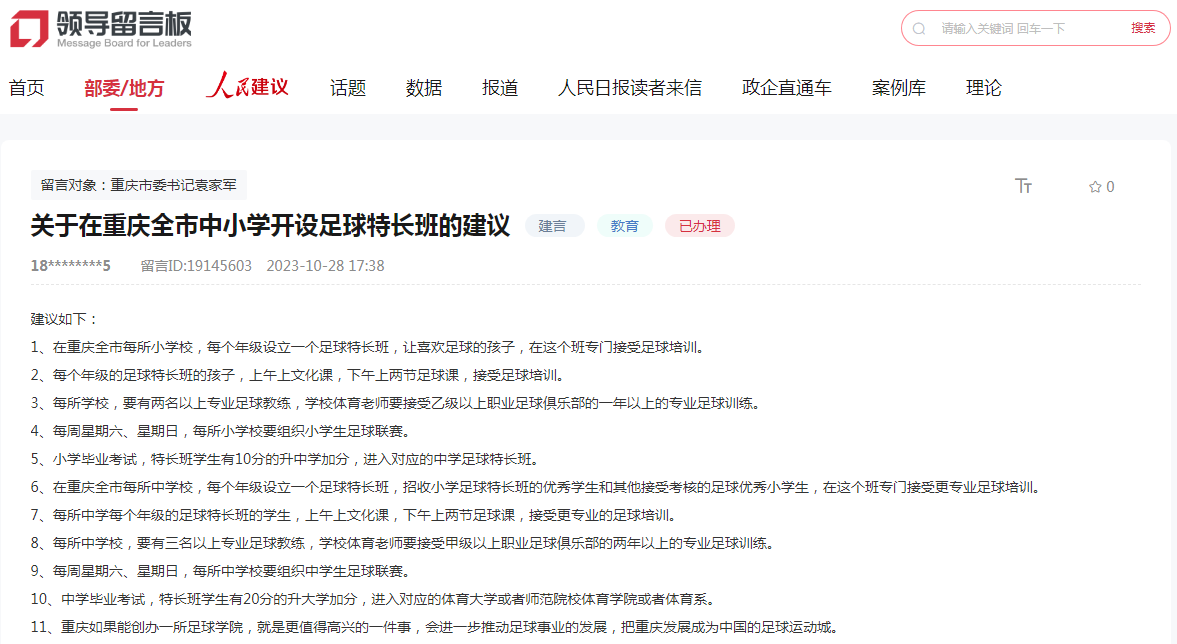Click the 留言对象：重庆市委书记袁家军 label

[137, 185]
